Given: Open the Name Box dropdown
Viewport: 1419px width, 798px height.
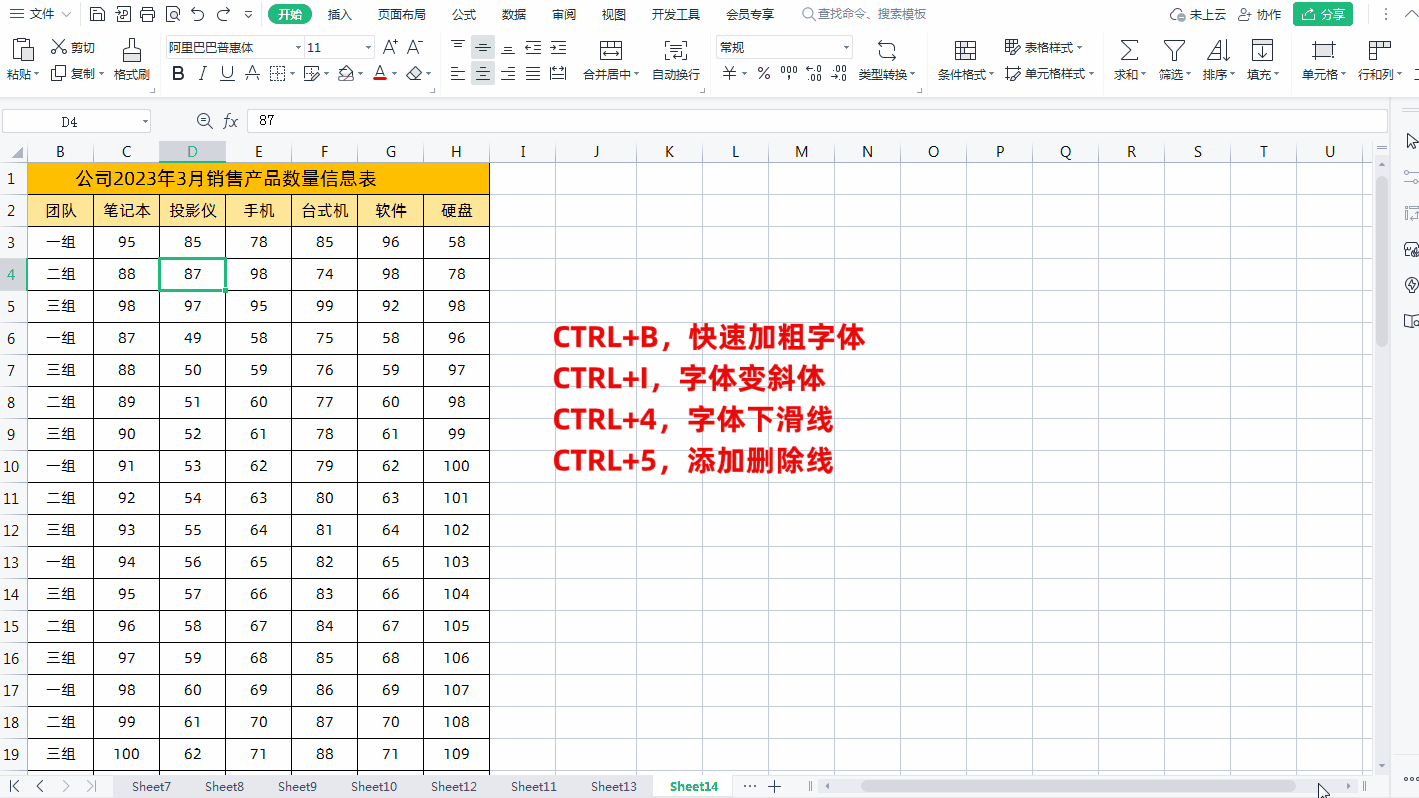Looking at the screenshot, I should click(x=145, y=121).
